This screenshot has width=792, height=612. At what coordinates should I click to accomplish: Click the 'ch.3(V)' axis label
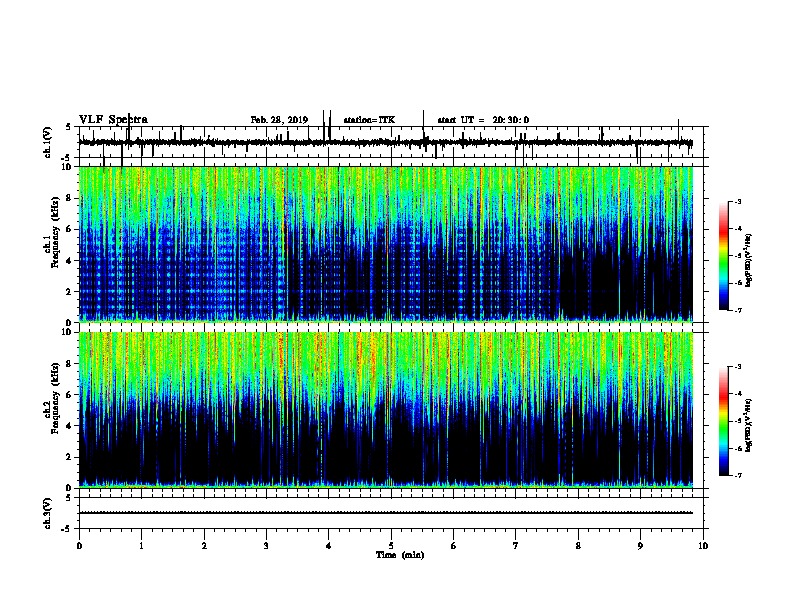tap(48, 514)
